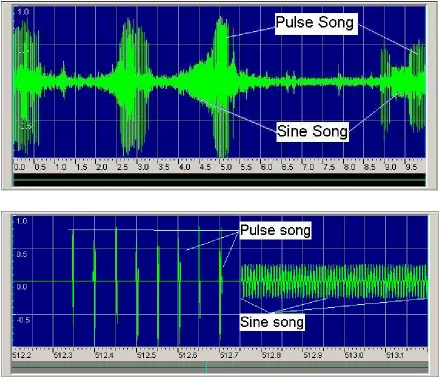Click the 2.5 mark on the upper time ruler
The height and width of the screenshot is (381, 441).
(122, 167)
